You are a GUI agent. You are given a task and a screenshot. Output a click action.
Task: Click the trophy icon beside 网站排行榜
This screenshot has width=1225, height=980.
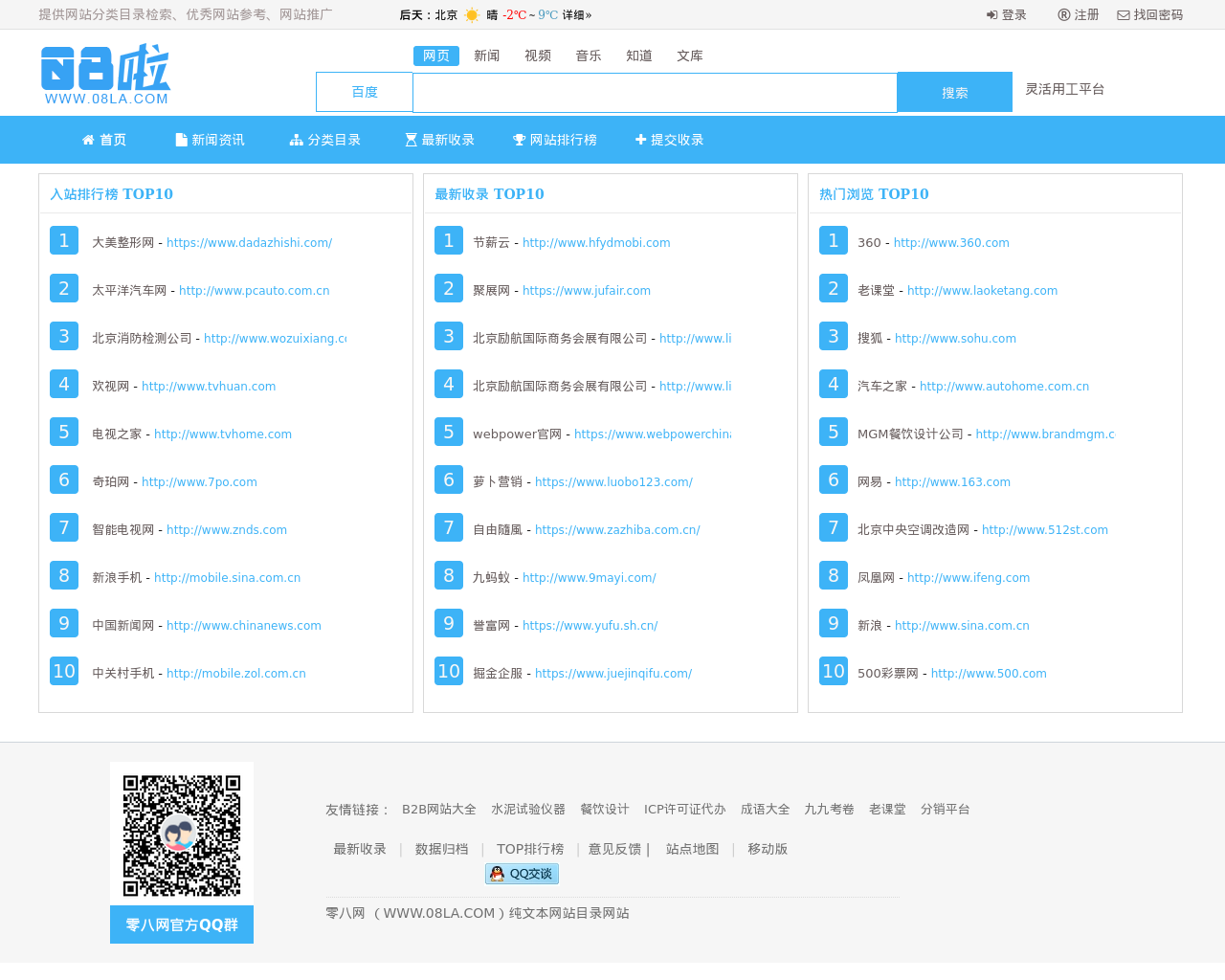click(x=520, y=140)
